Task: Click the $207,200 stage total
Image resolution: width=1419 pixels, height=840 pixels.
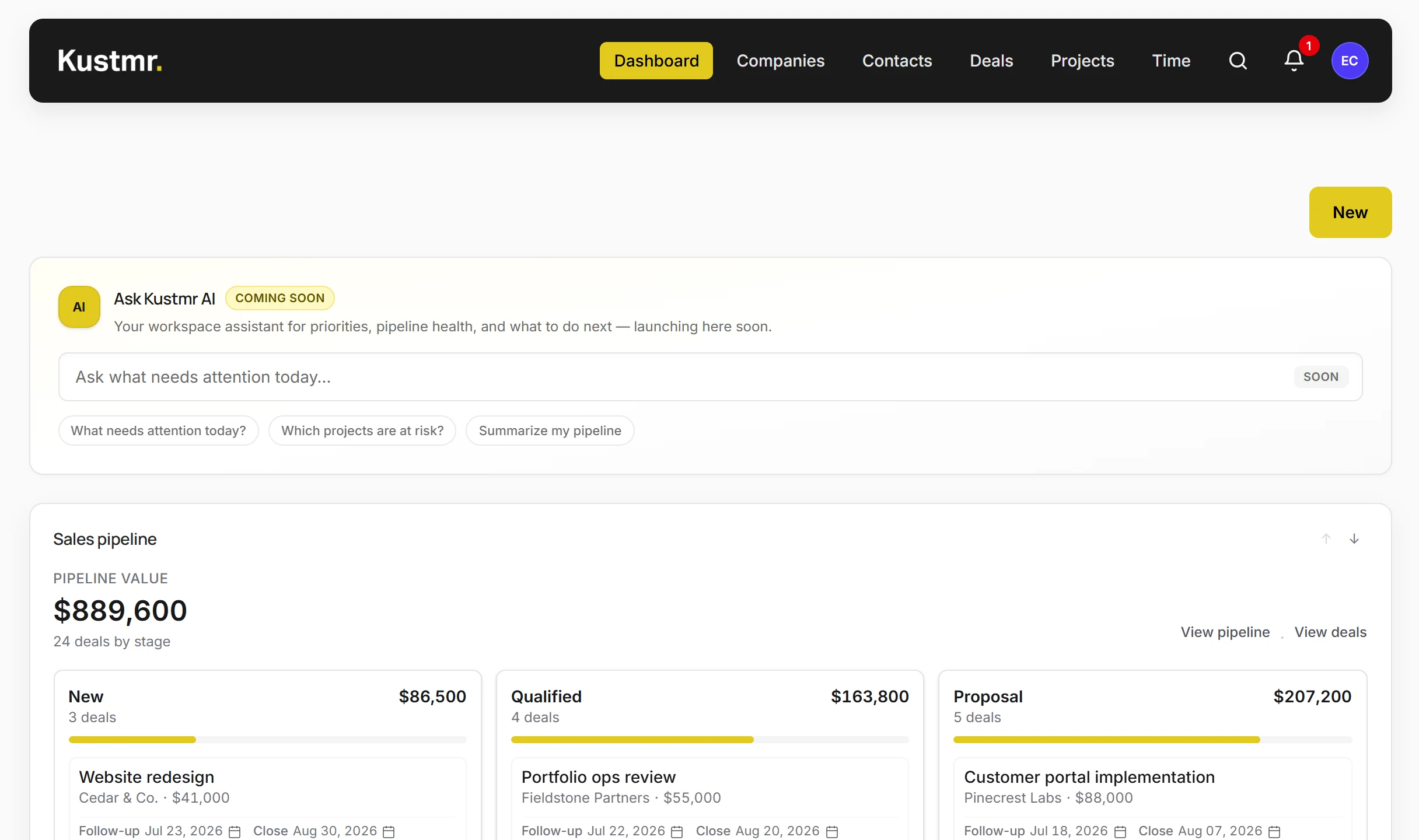Action: 1312,696
